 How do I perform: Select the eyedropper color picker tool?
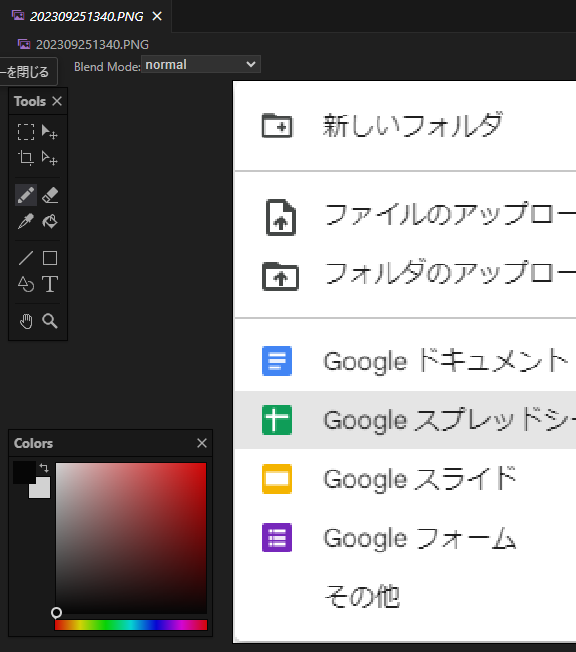pos(26,221)
